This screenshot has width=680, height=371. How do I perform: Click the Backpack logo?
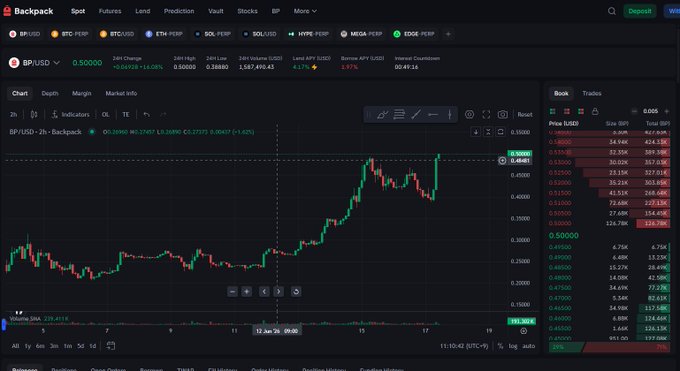[x=28, y=11]
